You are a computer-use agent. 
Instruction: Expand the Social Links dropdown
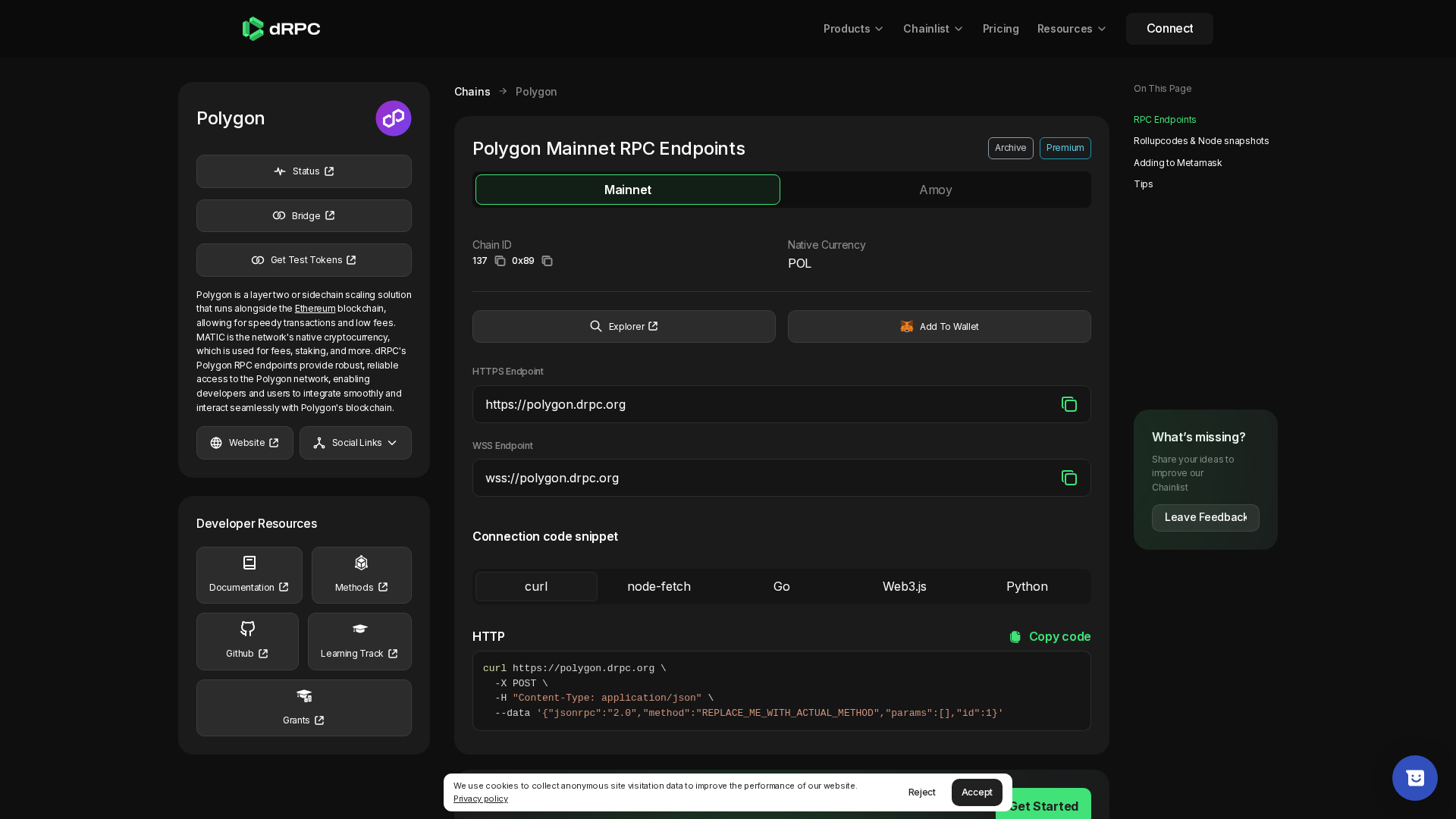[x=356, y=443]
